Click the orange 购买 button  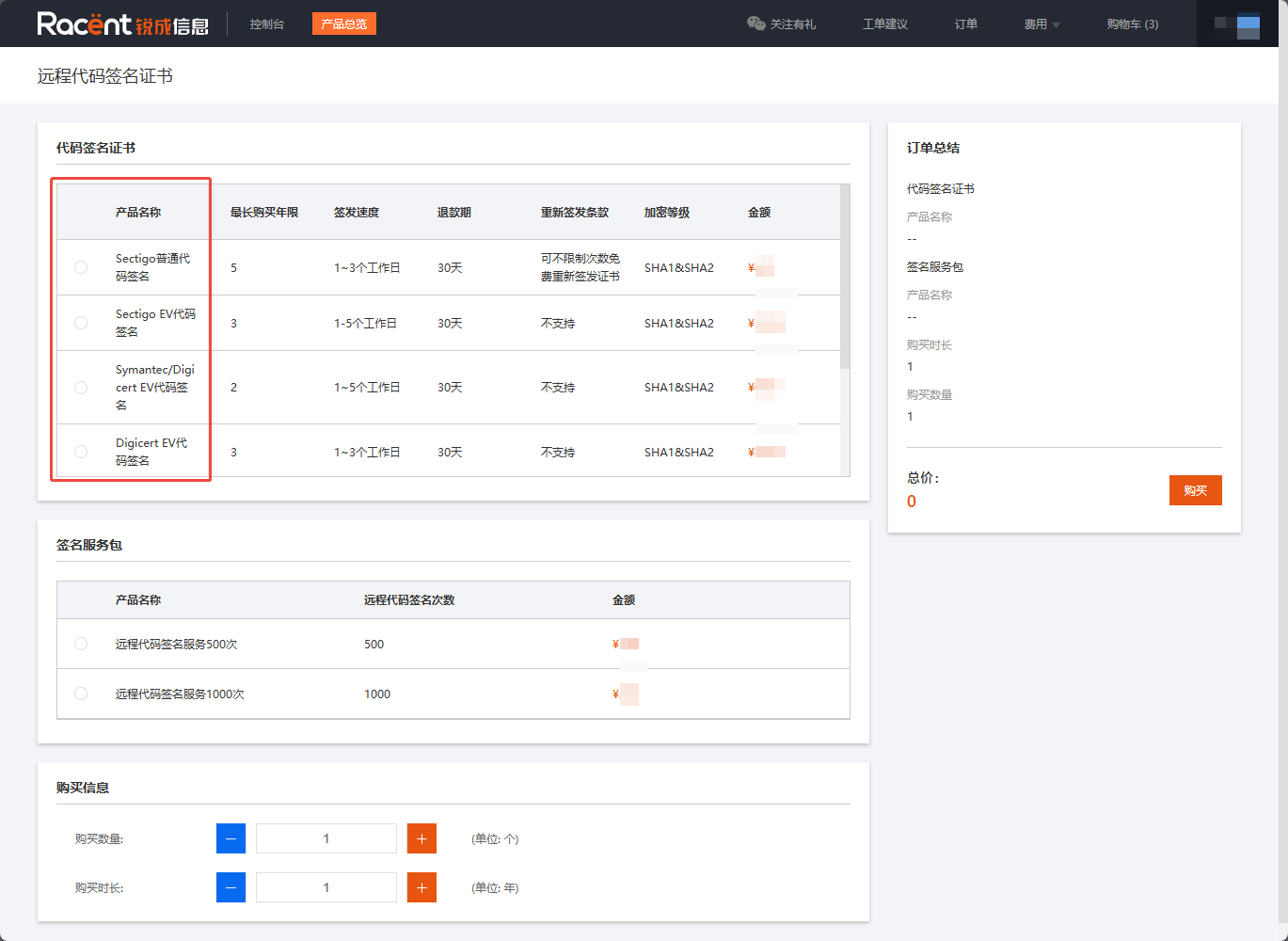[x=1195, y=490]
